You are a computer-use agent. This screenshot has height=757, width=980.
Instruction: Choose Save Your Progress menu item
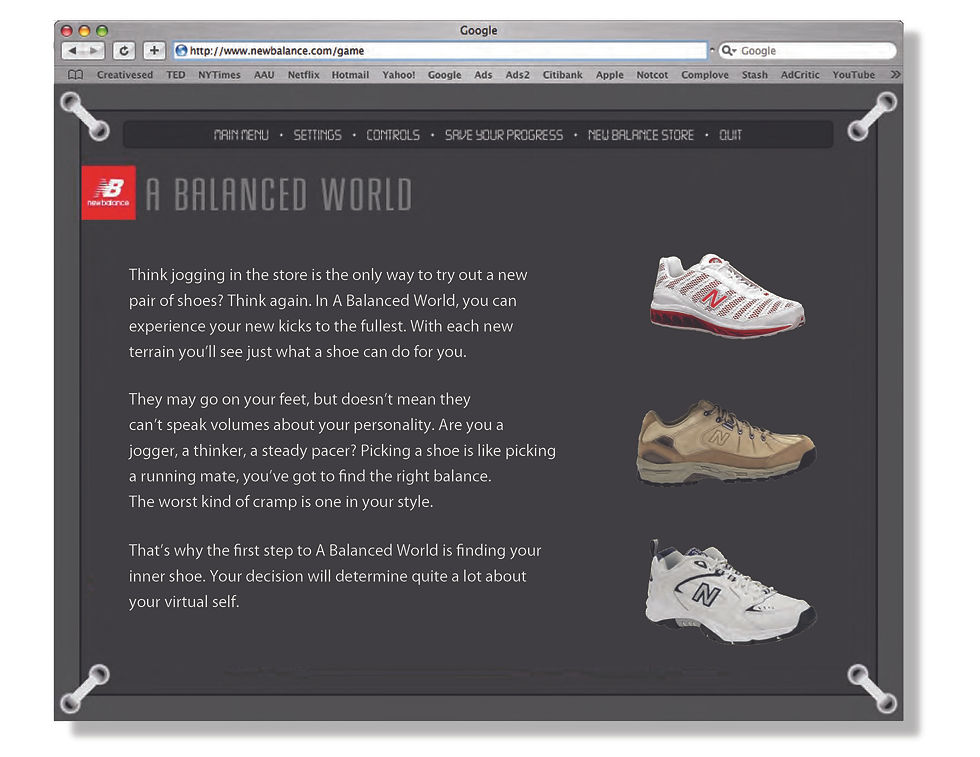tap(504, 135)
